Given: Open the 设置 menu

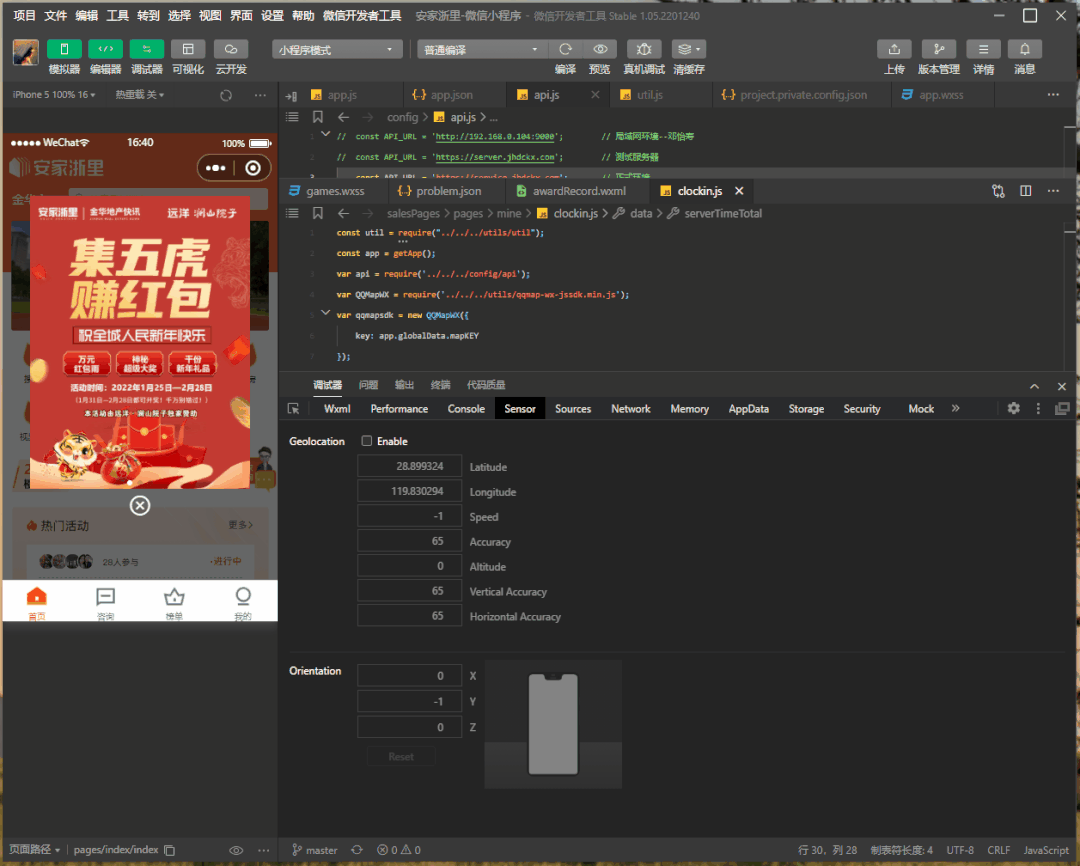Looking at the screenshot, I should pos(272,16).
